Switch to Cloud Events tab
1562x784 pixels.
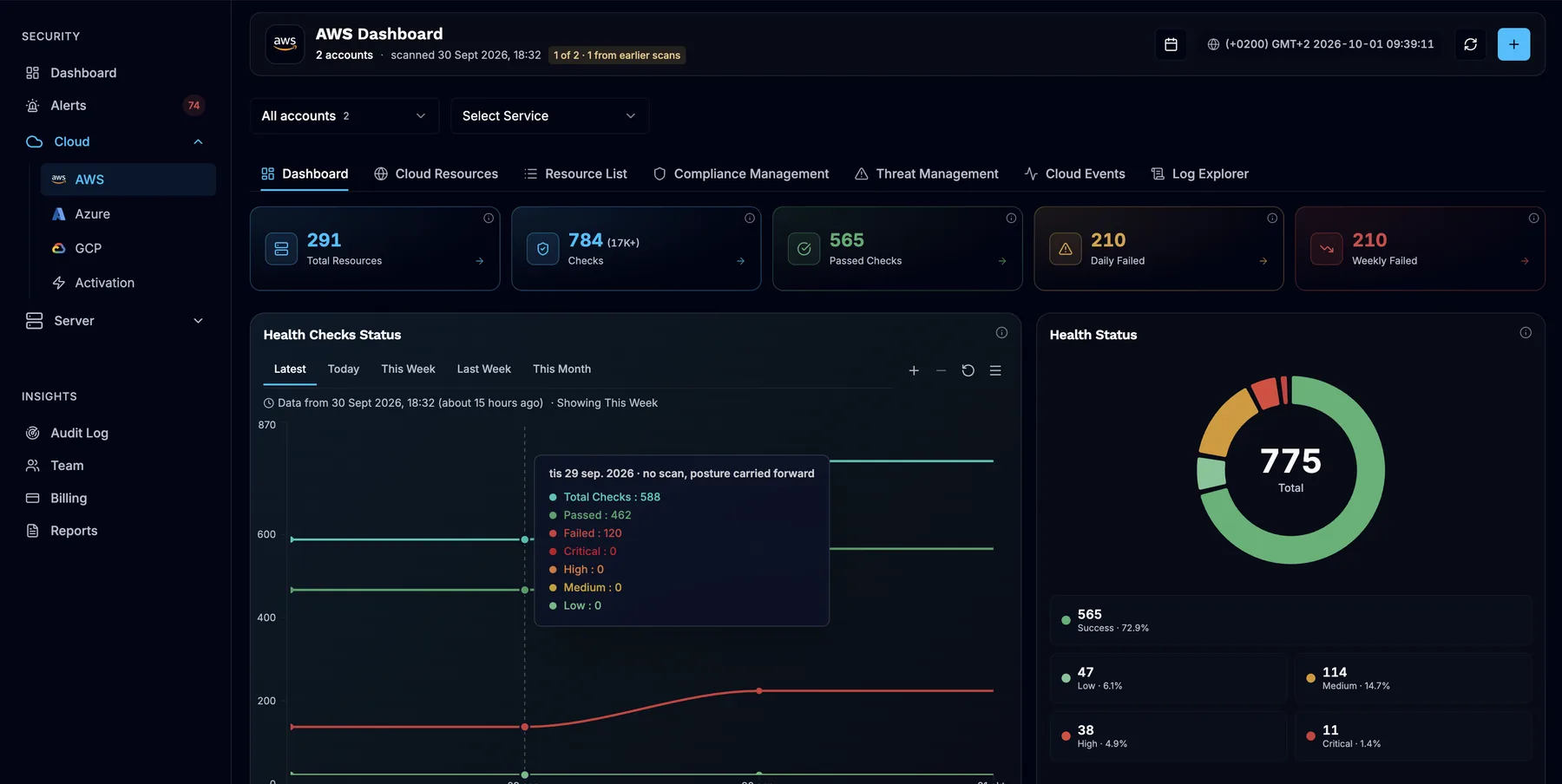pyautogui.click(x=1074, y=174)
